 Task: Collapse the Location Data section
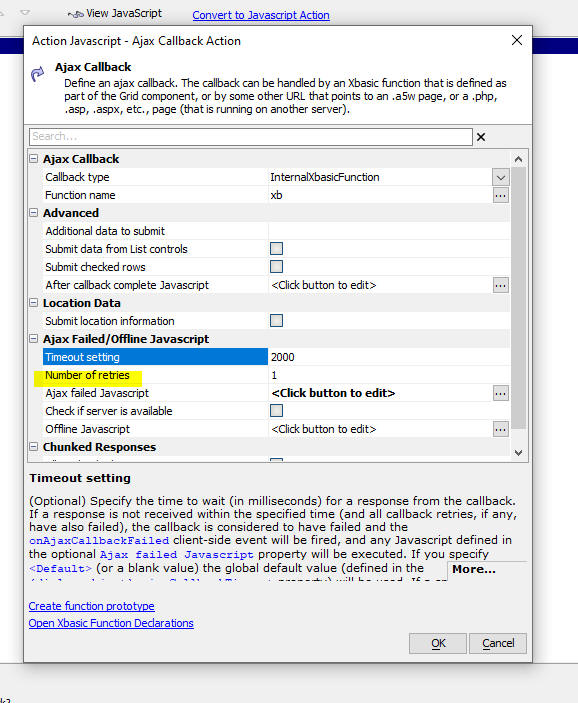[x=34, y=303]
